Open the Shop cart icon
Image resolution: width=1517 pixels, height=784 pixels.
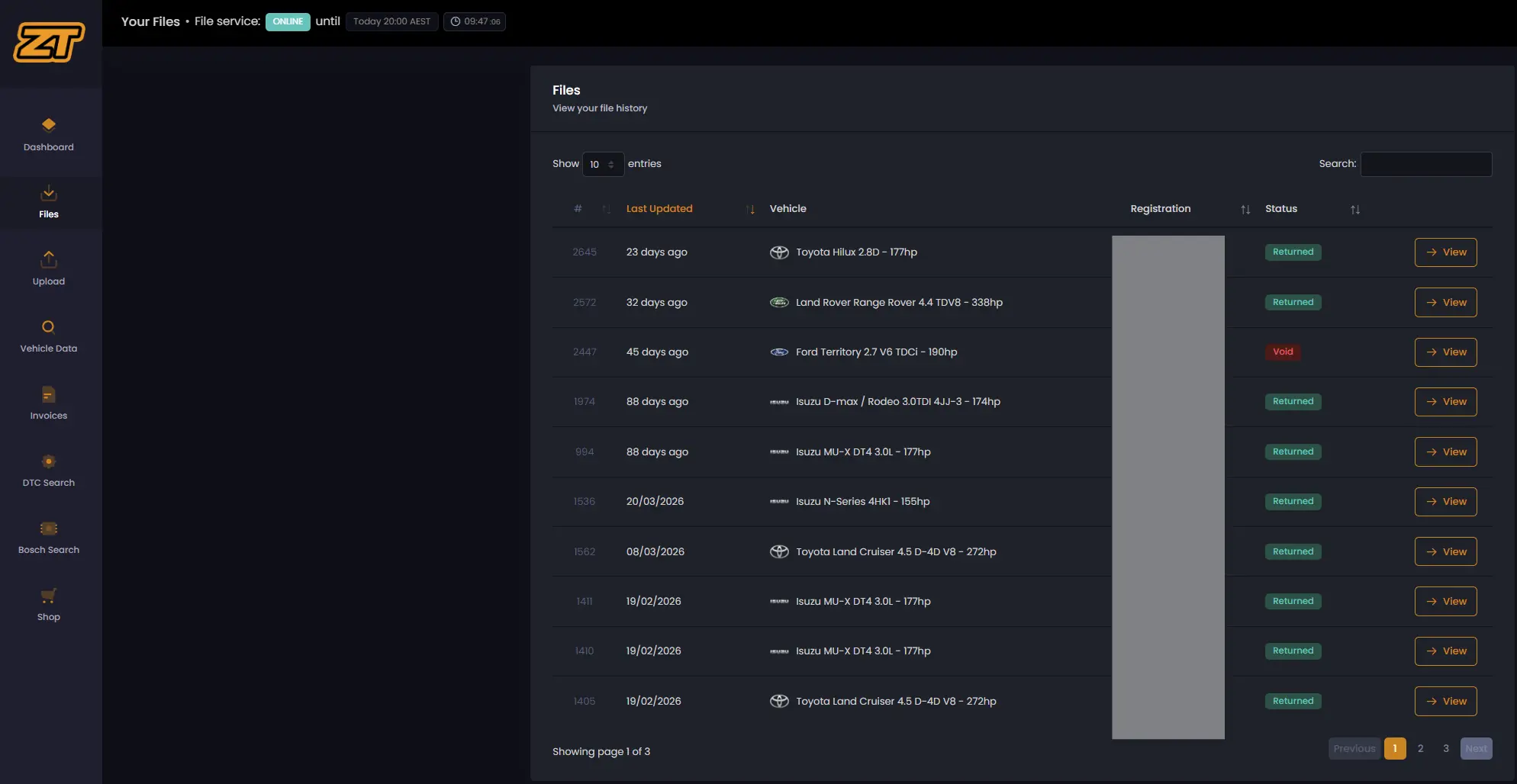[x=49, y=596]
